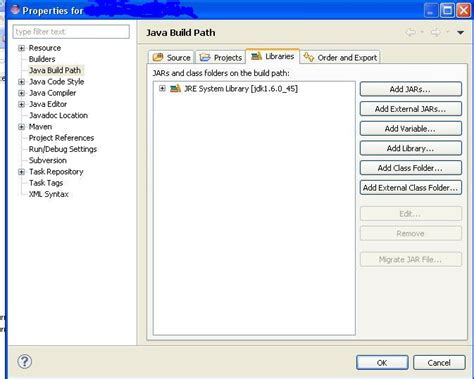Select Project References tree item
This screenshot has height=379, width=474.
coord(61,138)
